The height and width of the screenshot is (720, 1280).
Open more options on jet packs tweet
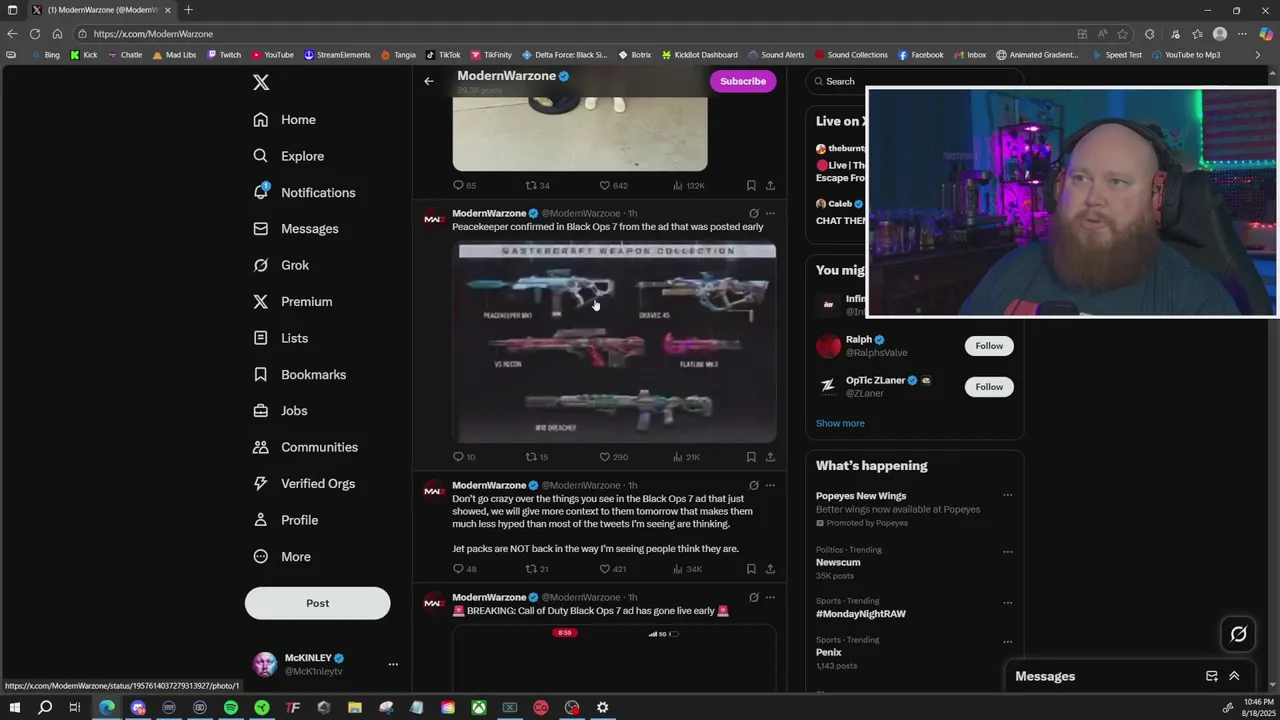pos(770,485)
